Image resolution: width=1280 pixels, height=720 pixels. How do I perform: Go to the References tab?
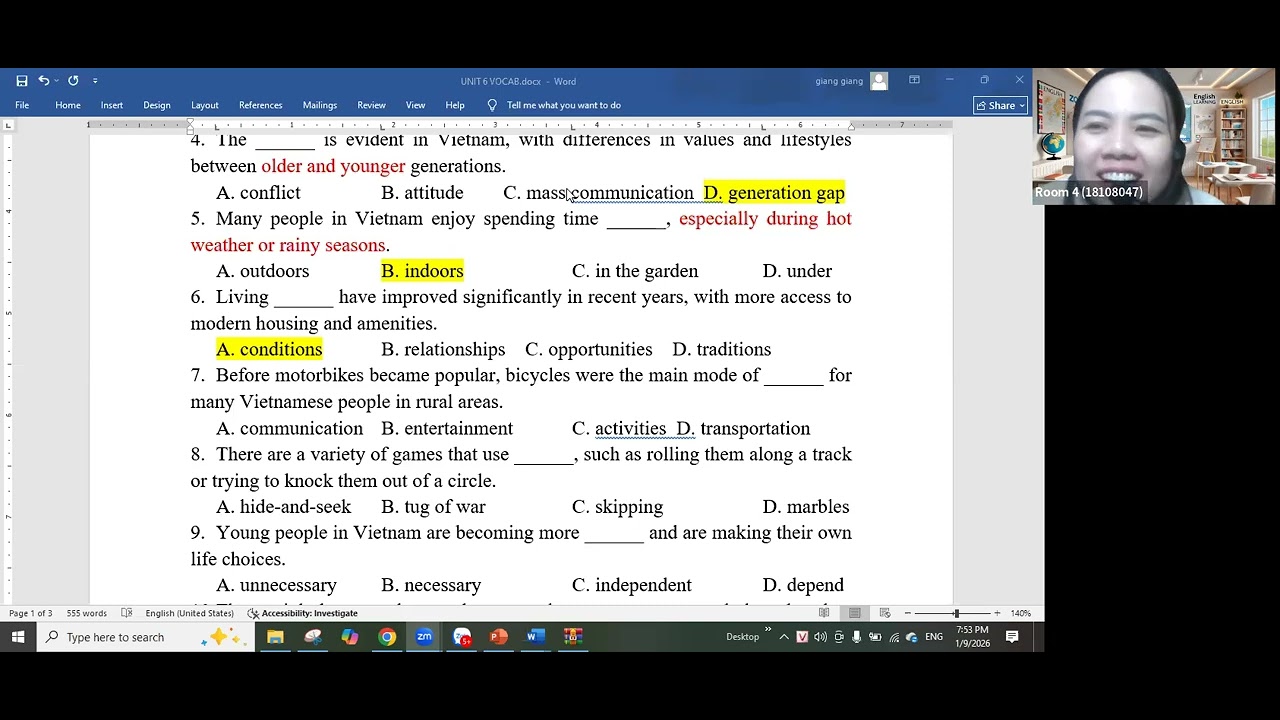[x=260, y=105]
